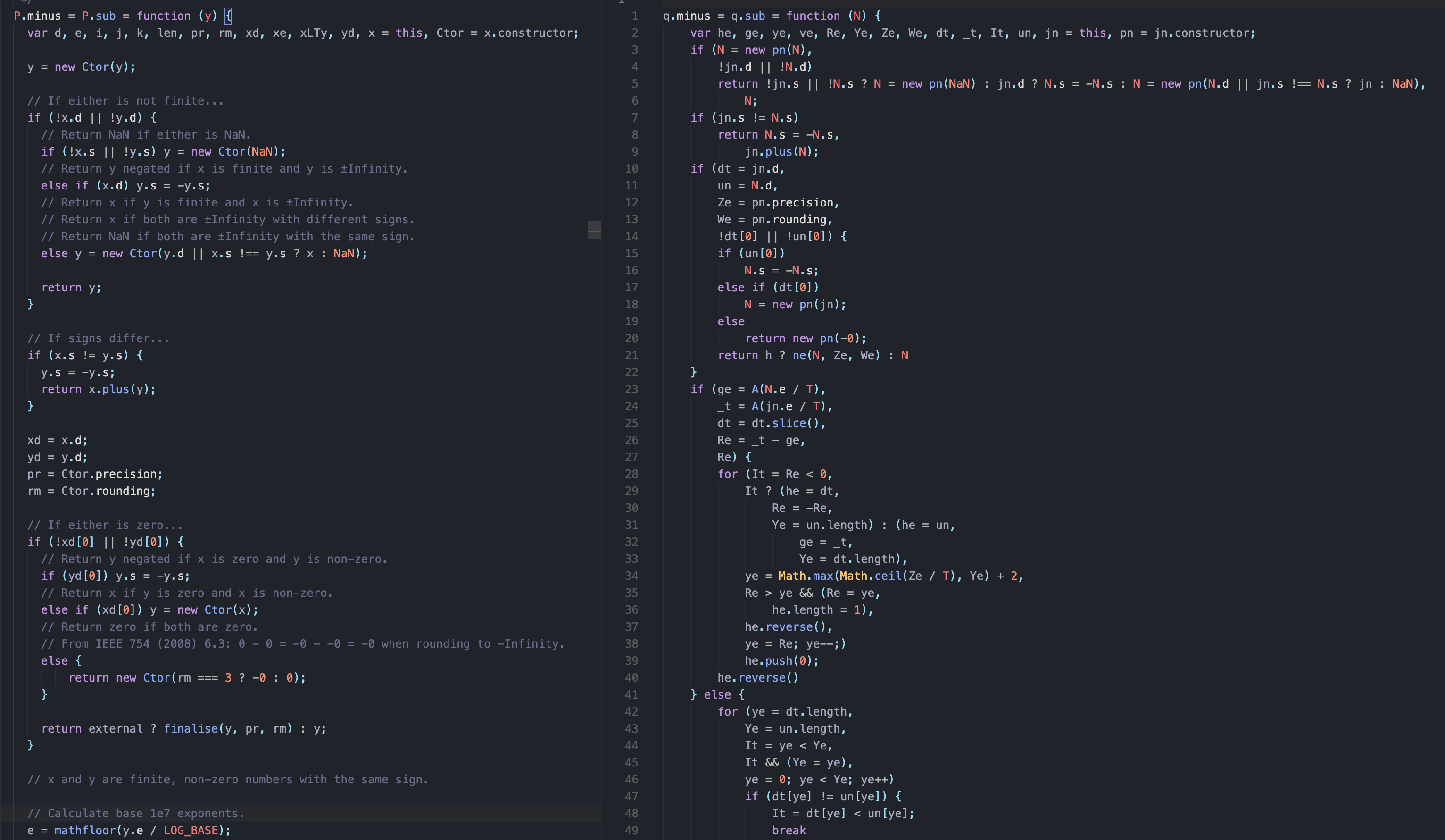The height and width of the screenshot is (840, 1445).
Task: Click 'q.minus' in the right pane
Action: [686, 16]
